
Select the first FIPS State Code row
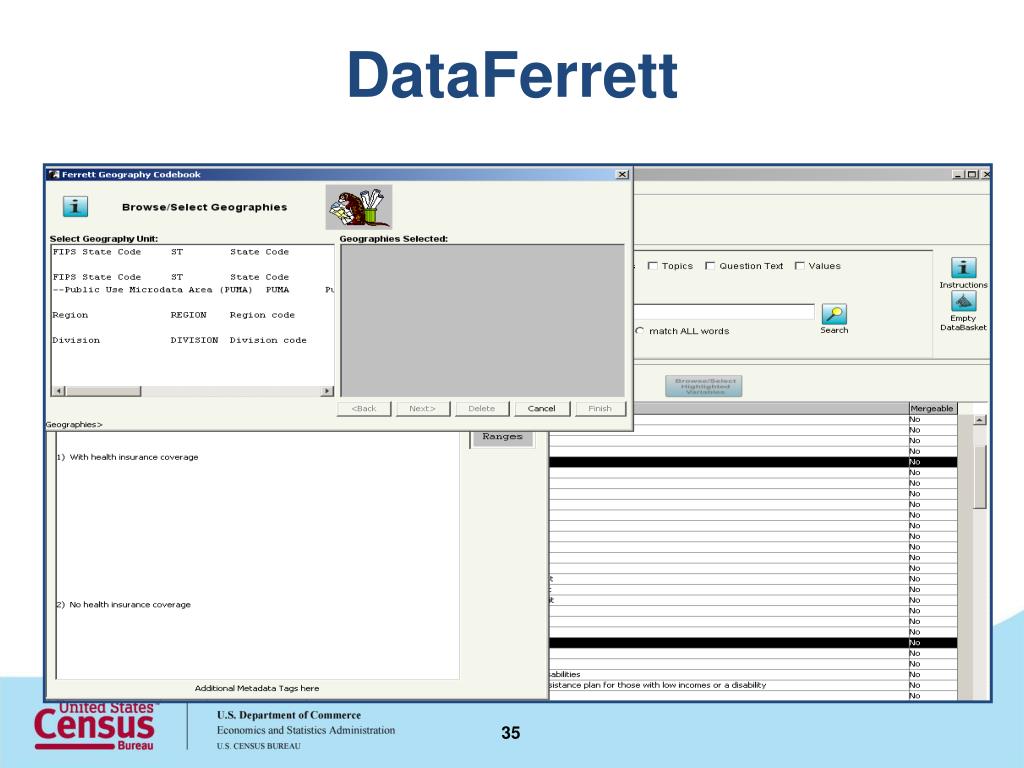point(193,252)
